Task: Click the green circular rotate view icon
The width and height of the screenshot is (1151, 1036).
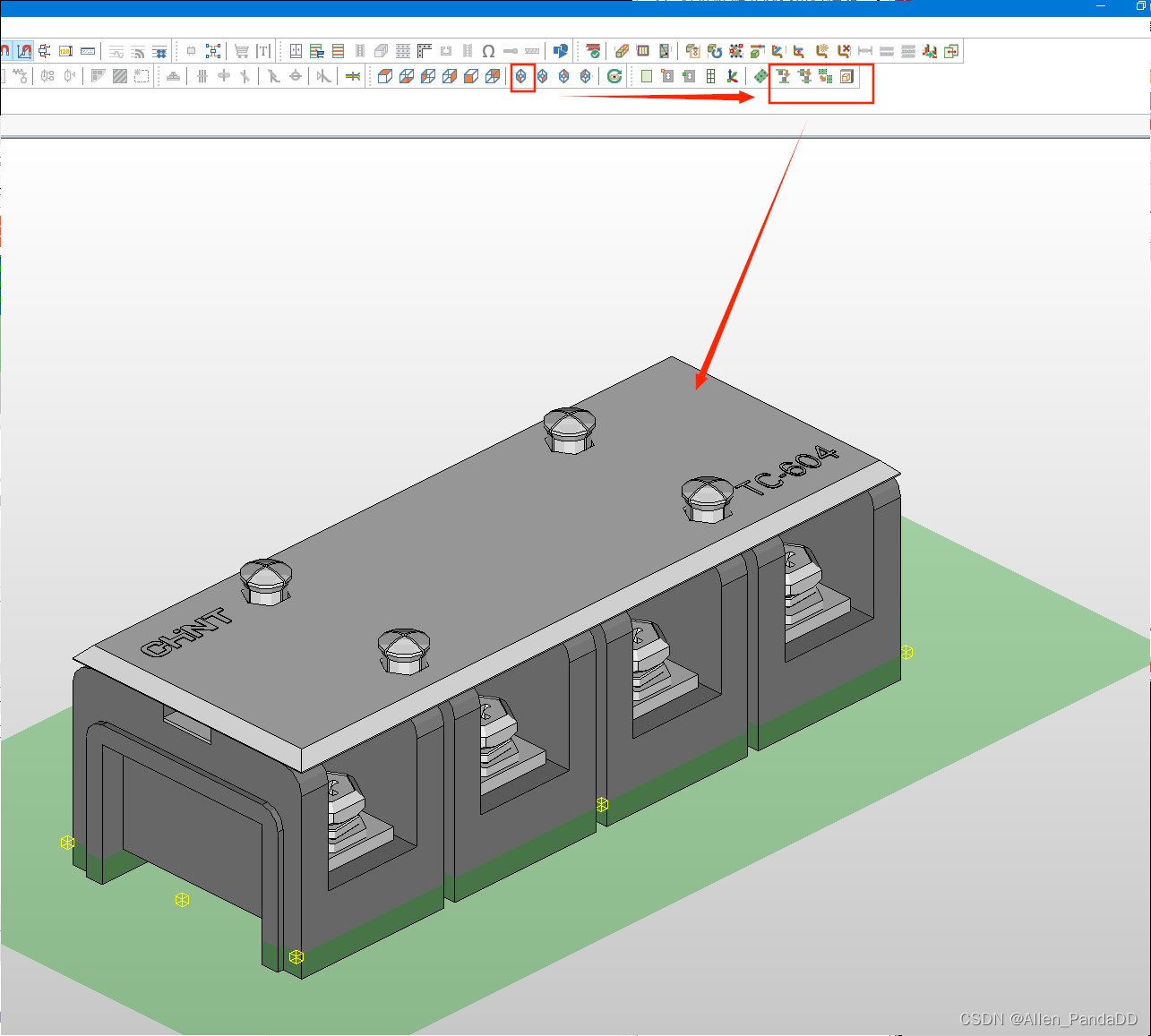Action: (614, 77)
